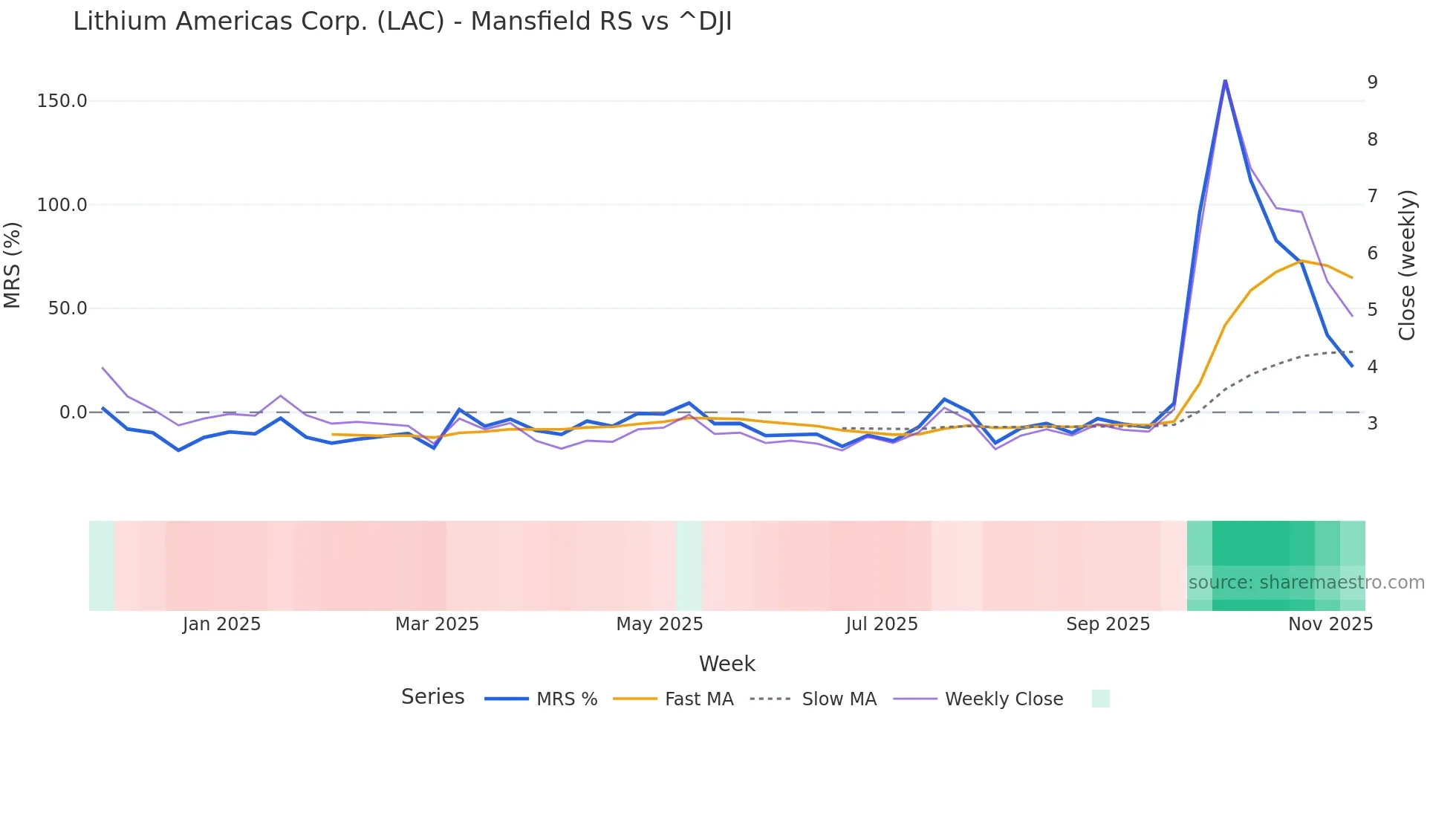
Task: Click the MRS peak point near 160
Action: [x=1225, y=80]
